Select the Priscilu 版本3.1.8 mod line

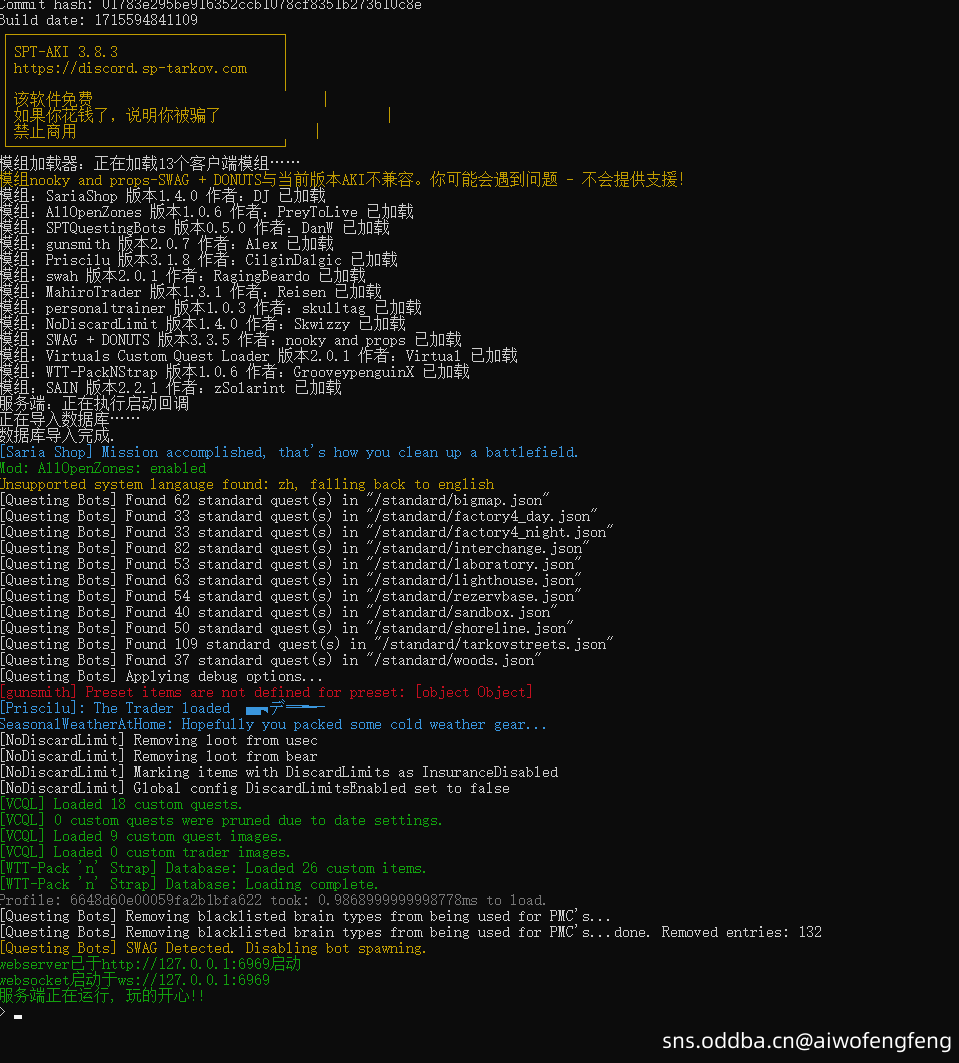199,260
